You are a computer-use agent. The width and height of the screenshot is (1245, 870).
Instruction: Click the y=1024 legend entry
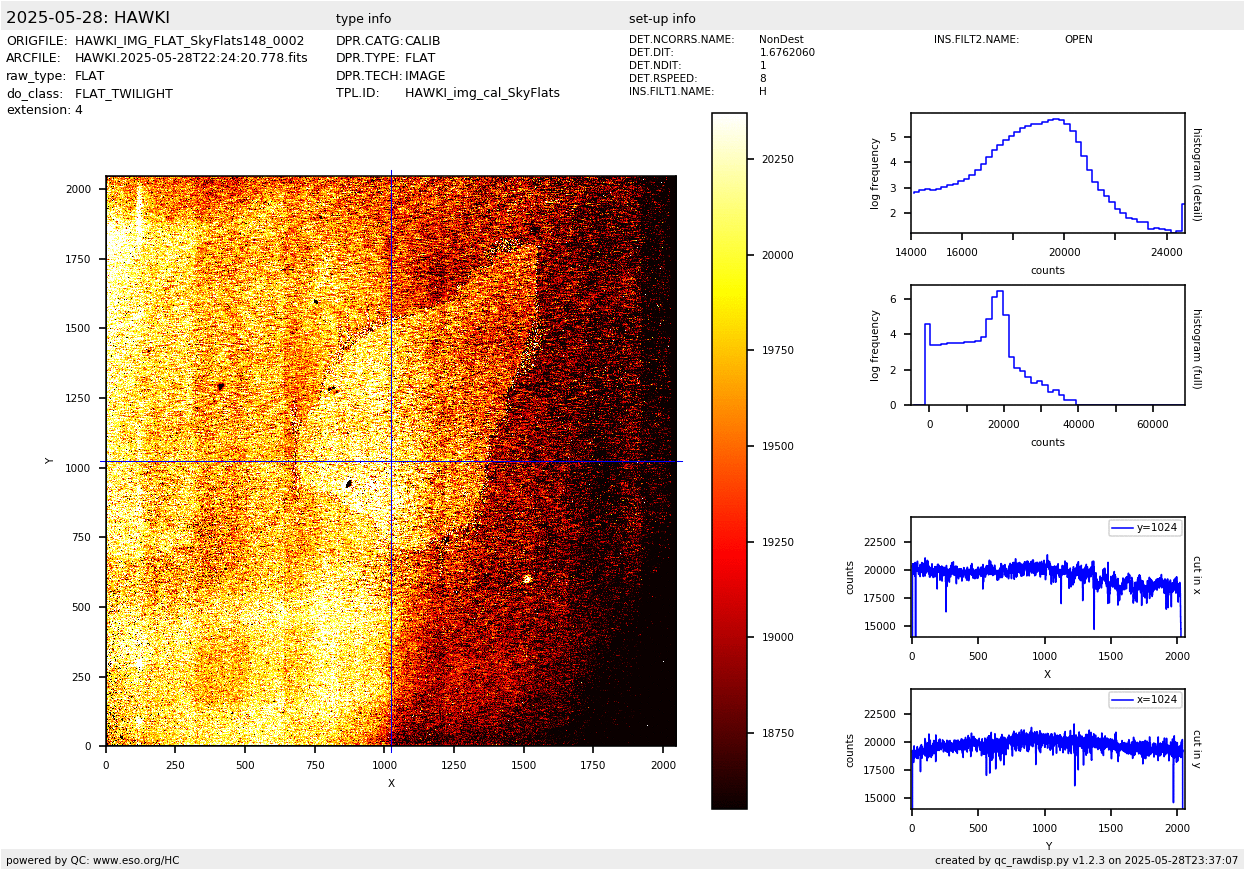click(1145, 528)
